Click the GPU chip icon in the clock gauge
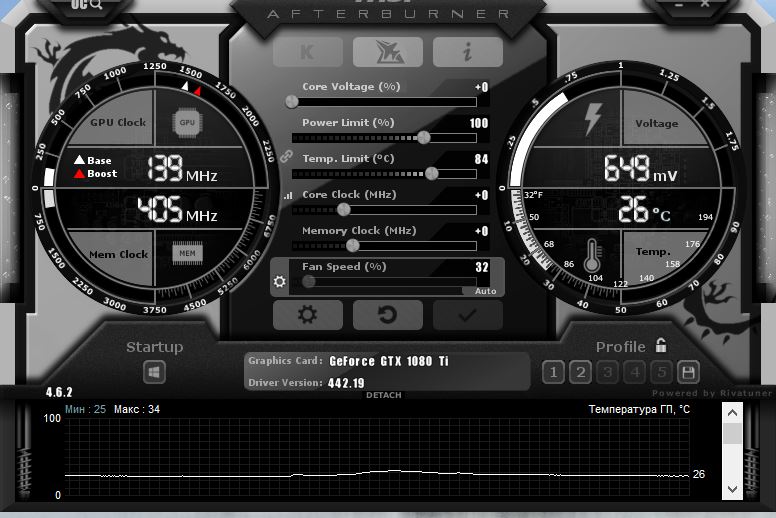This screenshot has width=776, height=518. (x=187, y=123)
